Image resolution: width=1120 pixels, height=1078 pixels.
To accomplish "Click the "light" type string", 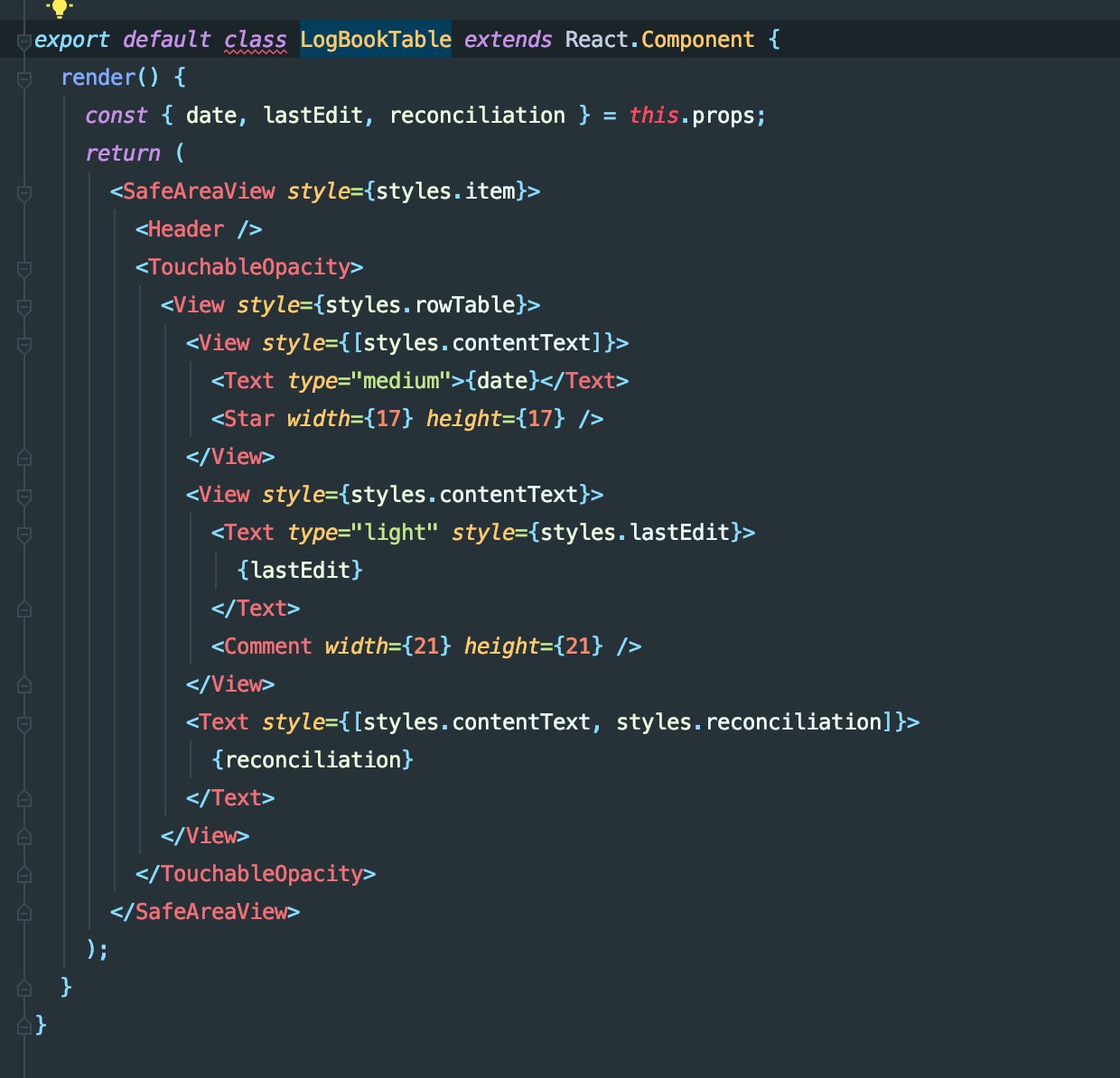I will [395, 533].
